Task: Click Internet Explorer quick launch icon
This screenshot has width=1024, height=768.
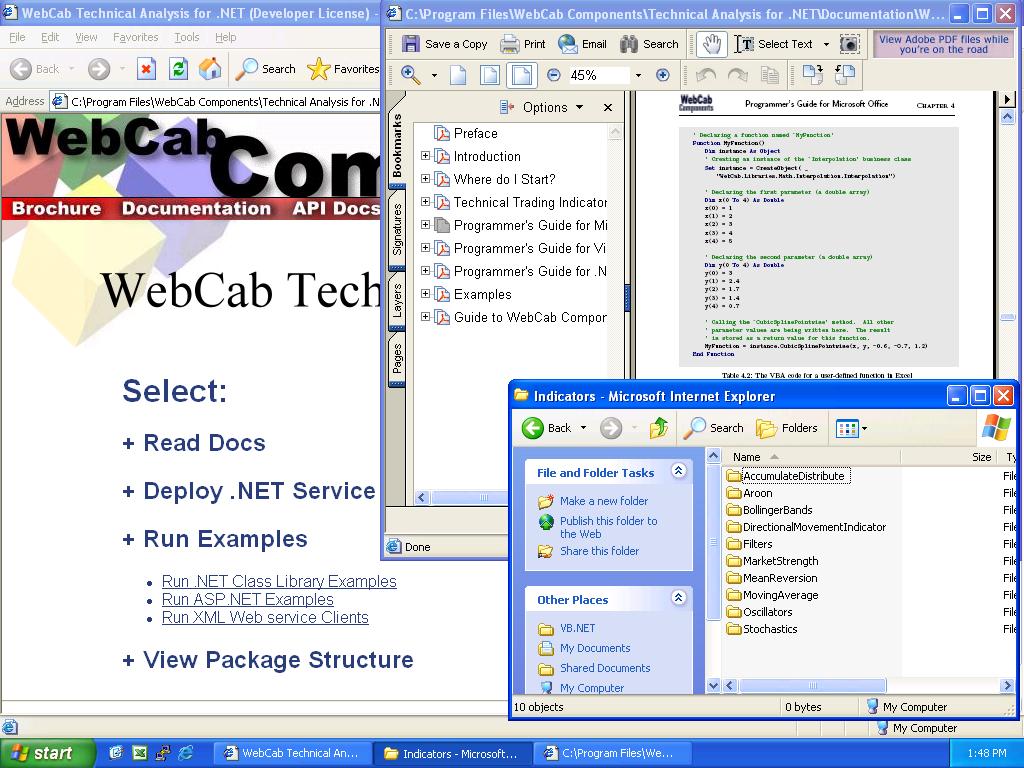Action: (x=186, y=753)
